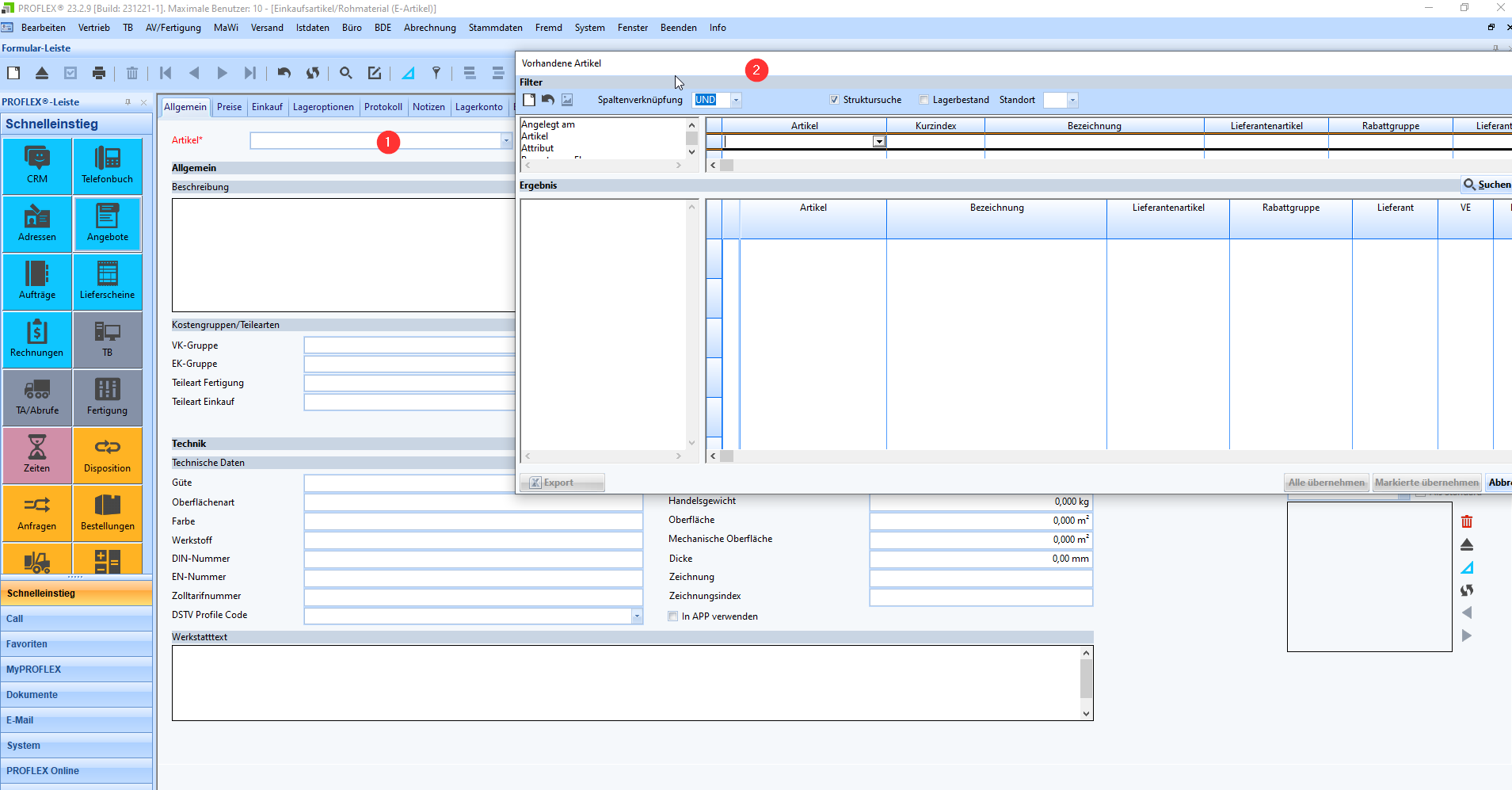Switch to the Lageroptionen tab
Image resolution: width=1512 pixels, height=790 pixels.
coord(323,107)
